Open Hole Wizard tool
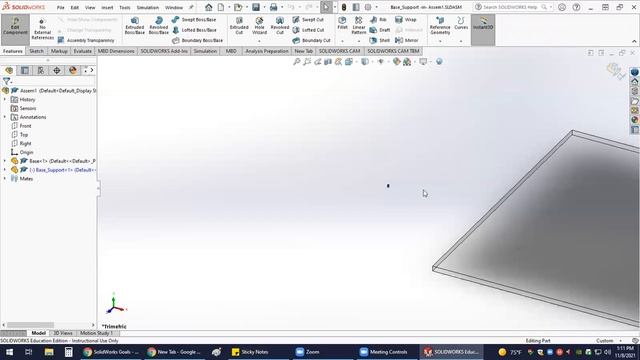This screenshot has height=360, width=640. (259, 26)
